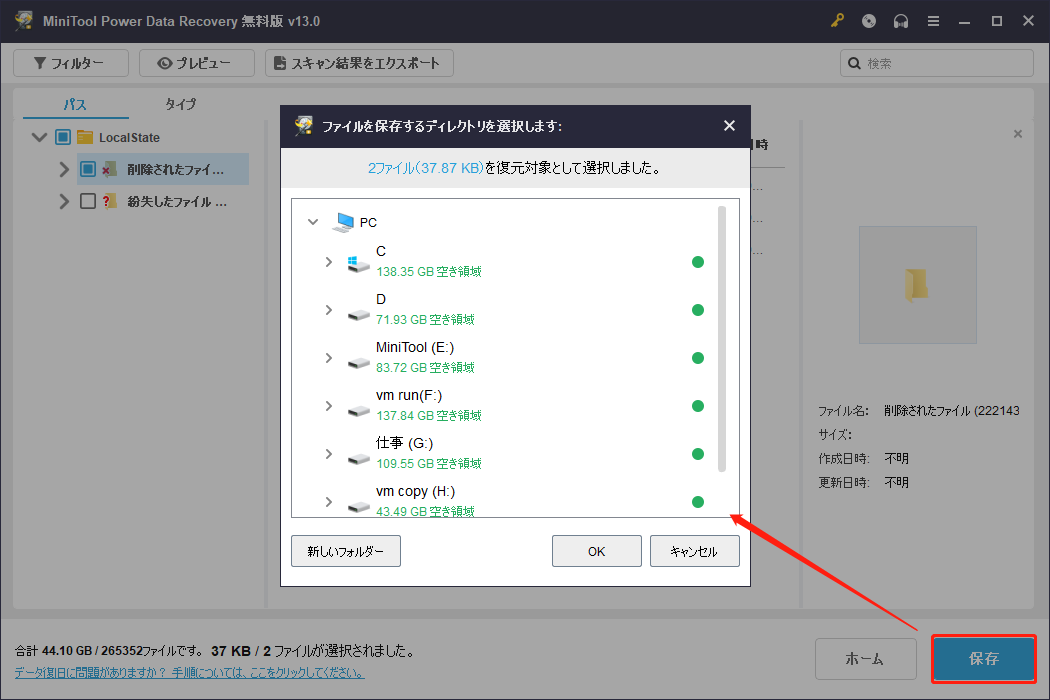This screenshot has height=700, width=1050.
Task: Click the ホーム button
Action: coord(865,659)
